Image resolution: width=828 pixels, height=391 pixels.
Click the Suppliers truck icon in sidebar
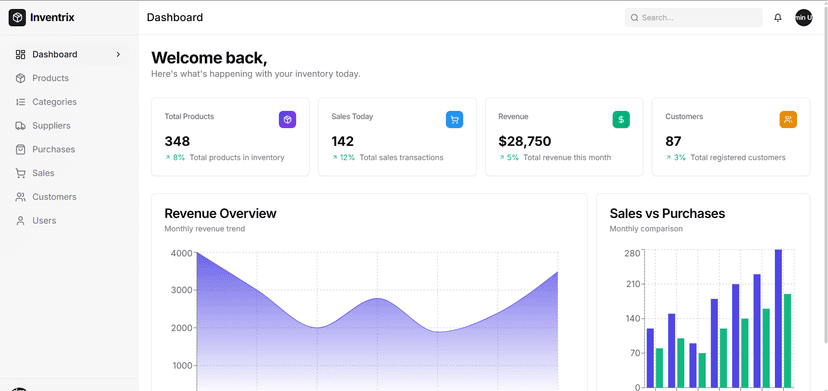21,126
